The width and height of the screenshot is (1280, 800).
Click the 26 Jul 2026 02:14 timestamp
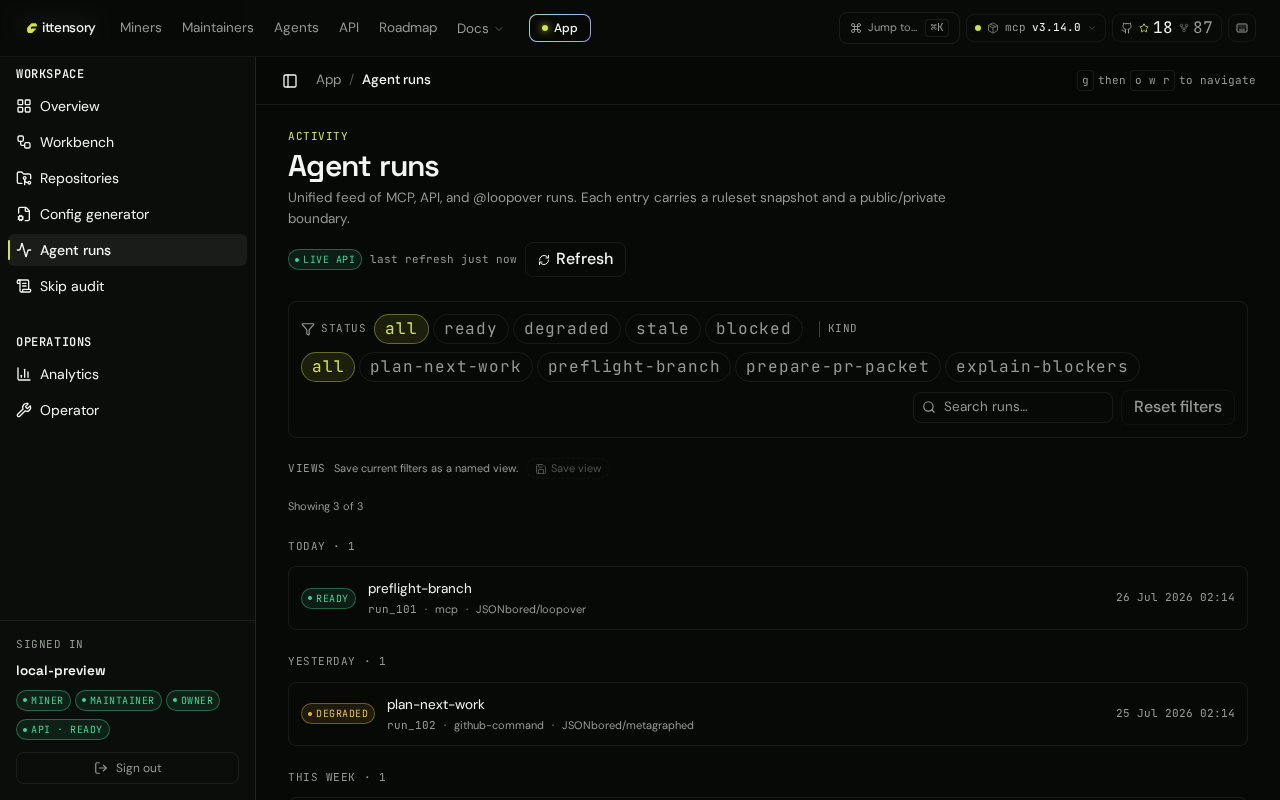[1175, 598]
